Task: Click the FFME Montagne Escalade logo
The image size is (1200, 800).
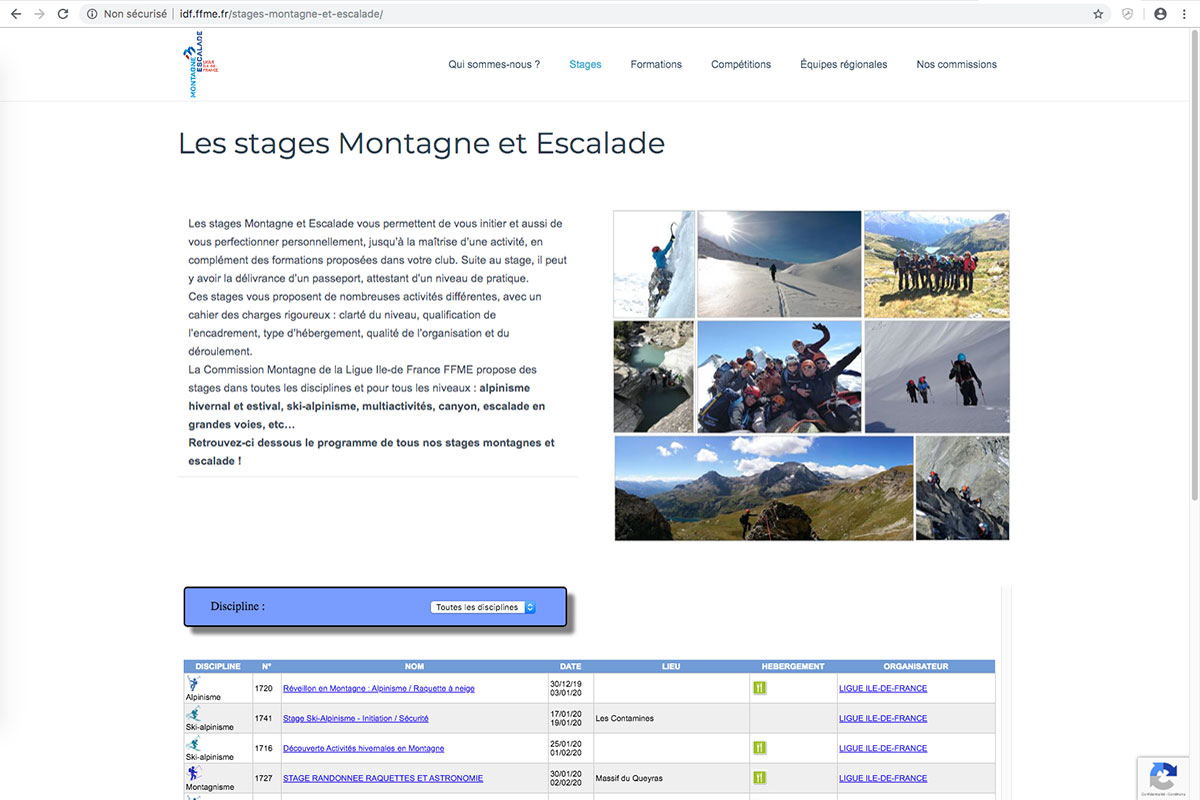Action: 201,64
